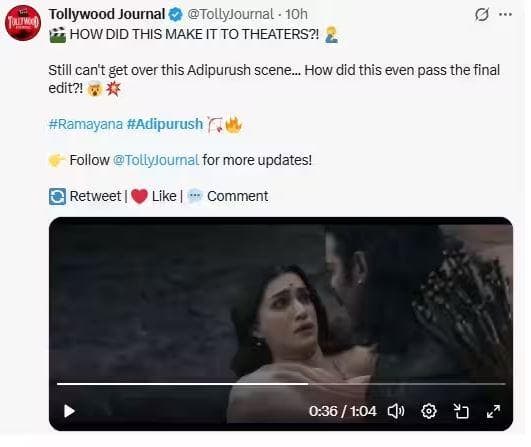Play the Adipurush video
This screenshot has width=531, height=447.
(69, 411)
